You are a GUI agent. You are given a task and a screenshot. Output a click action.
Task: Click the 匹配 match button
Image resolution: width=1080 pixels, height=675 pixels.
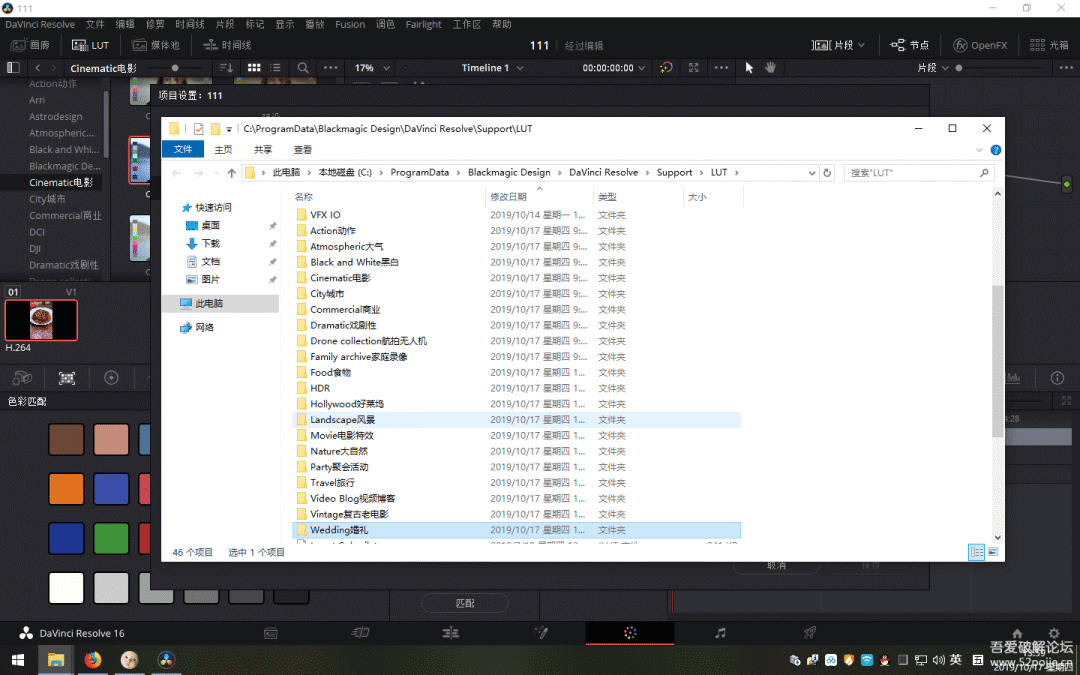465,603
